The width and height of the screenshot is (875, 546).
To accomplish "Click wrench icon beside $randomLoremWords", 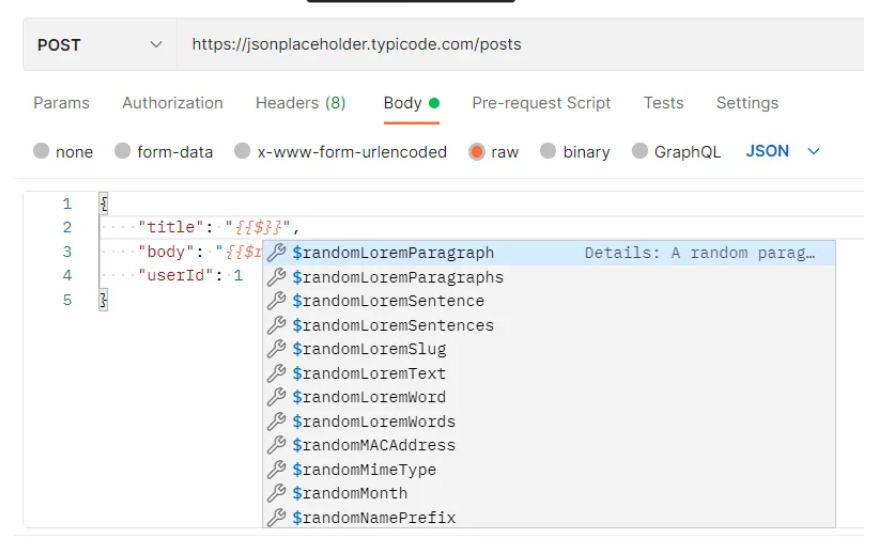I will tap(276, 421).
